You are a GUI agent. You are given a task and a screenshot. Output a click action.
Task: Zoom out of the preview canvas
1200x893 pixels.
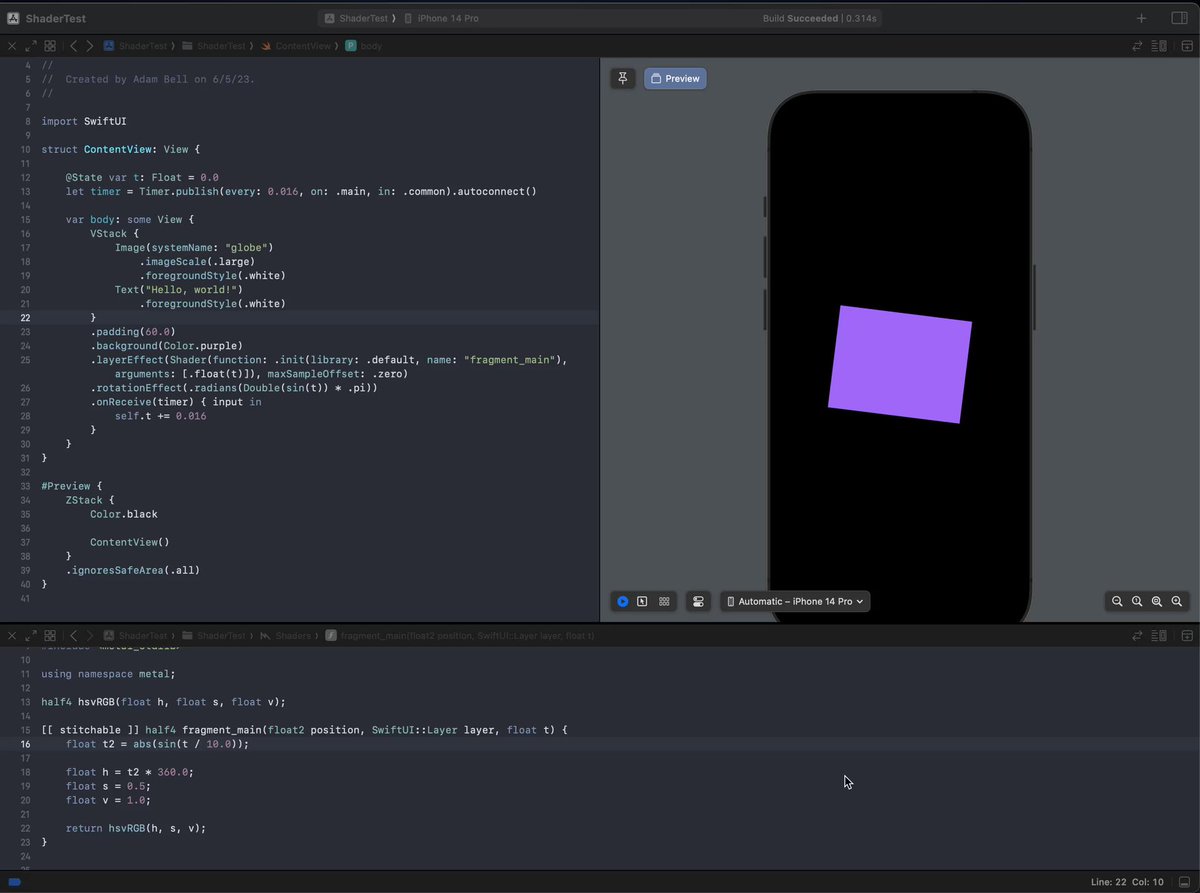click(1117, 601)
